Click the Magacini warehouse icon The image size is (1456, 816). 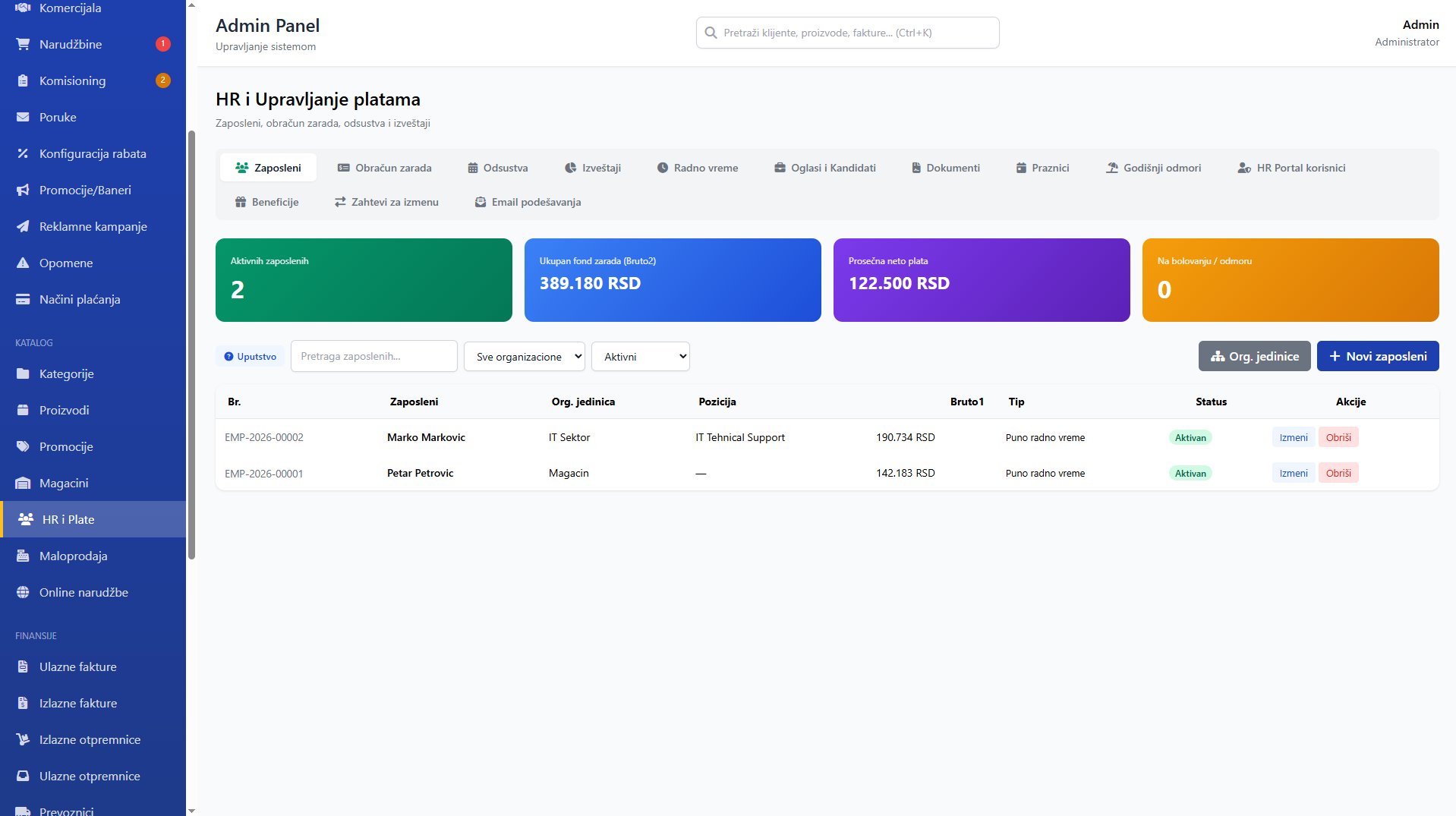[x=23, y=483]
